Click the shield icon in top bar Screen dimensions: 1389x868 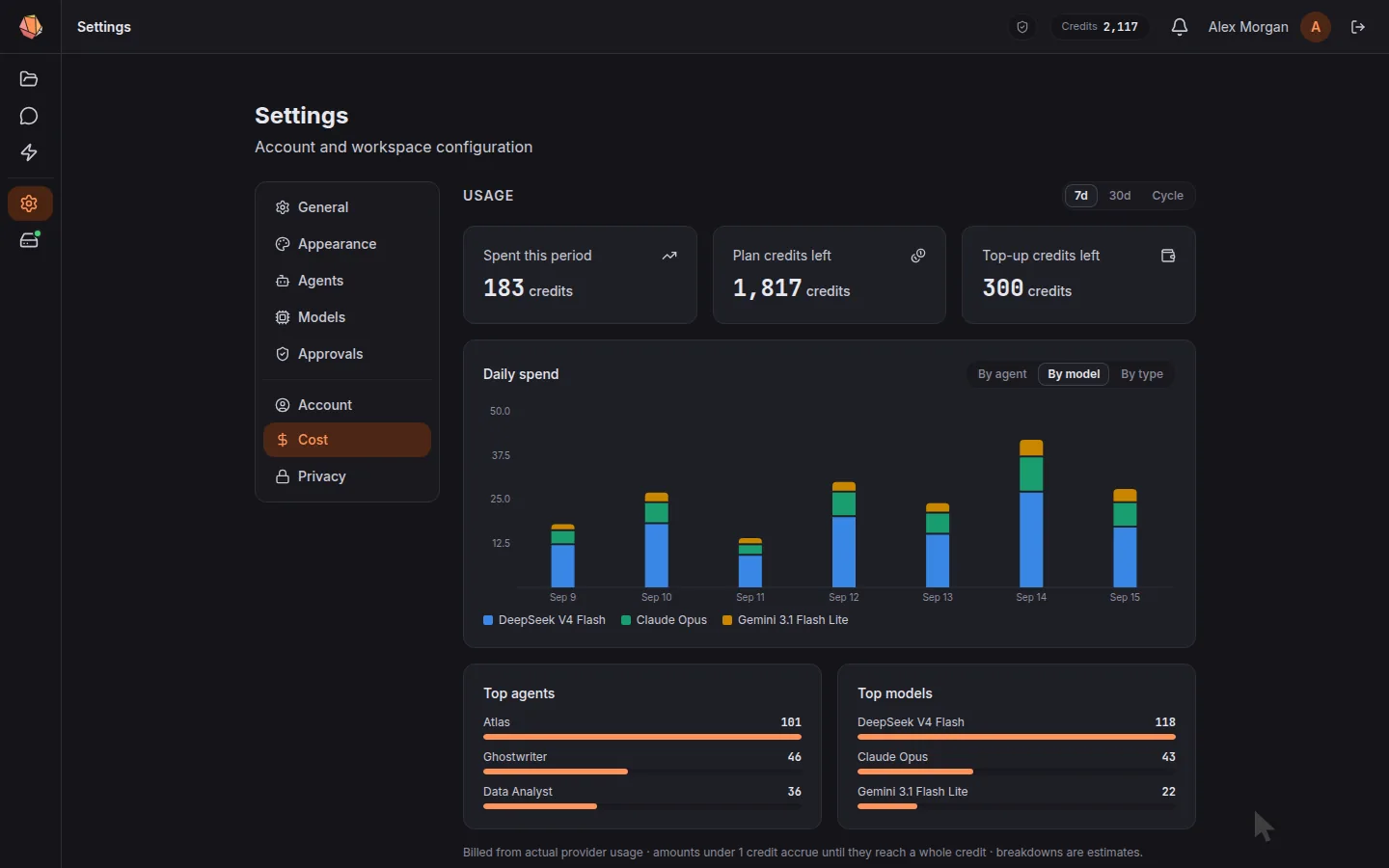tap(1022, 27)
